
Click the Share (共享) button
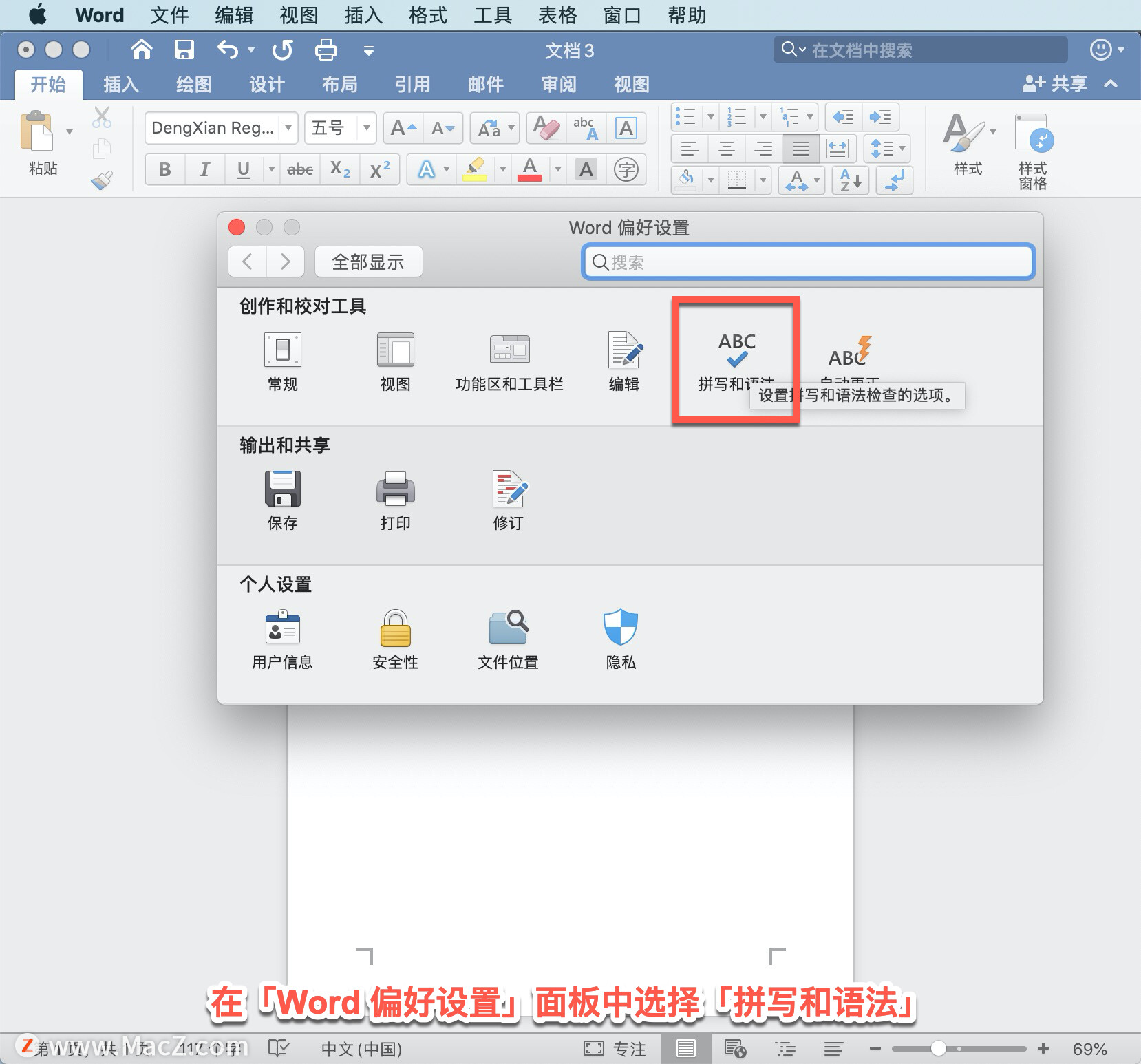click(1054, 84)
